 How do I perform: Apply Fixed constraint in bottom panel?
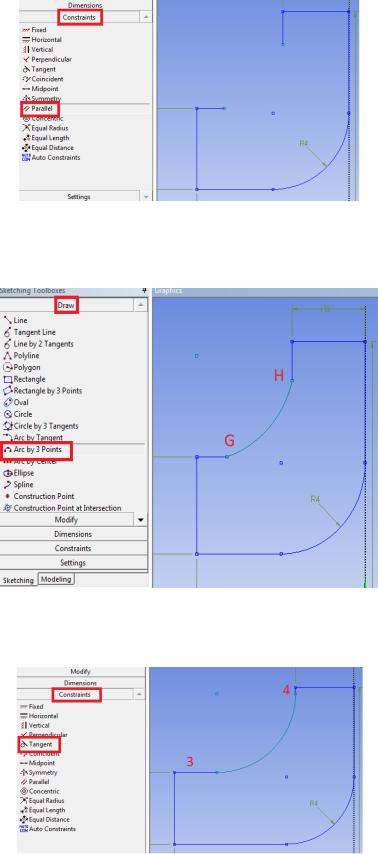coord(32,706)
